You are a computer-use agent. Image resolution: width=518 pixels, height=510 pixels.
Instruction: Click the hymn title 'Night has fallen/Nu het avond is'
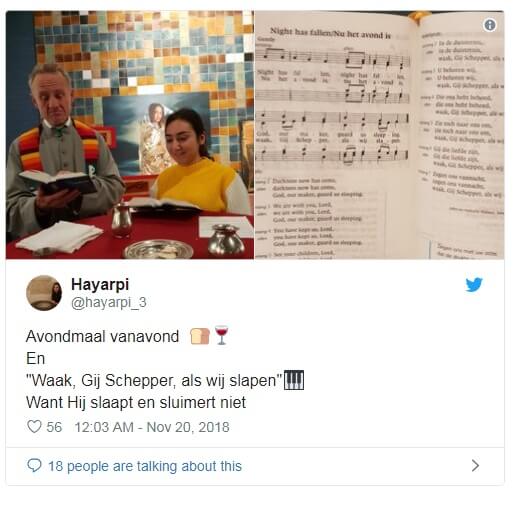click(330, 33)
